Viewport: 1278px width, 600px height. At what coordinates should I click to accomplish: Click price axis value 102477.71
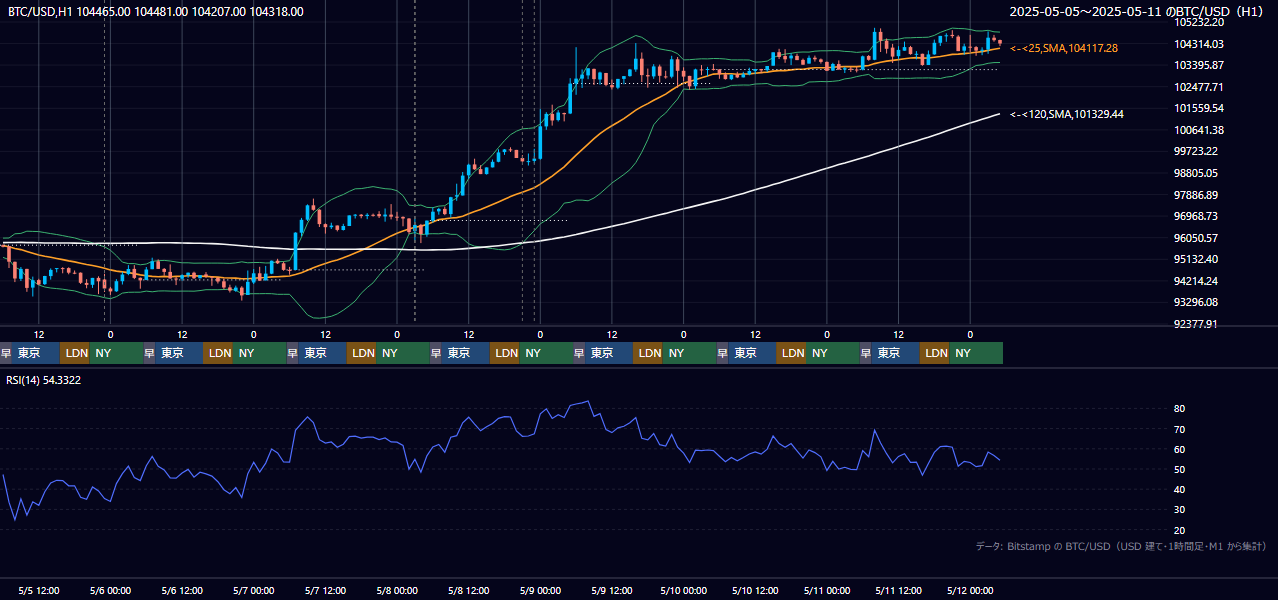(1199, 87)
